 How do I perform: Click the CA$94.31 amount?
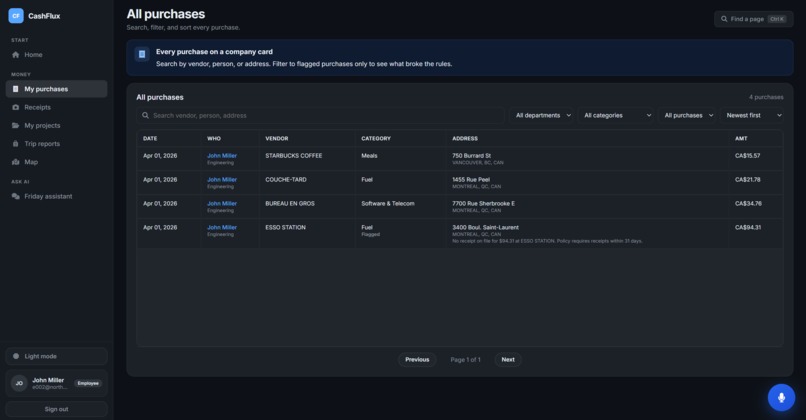pos(748,227)
